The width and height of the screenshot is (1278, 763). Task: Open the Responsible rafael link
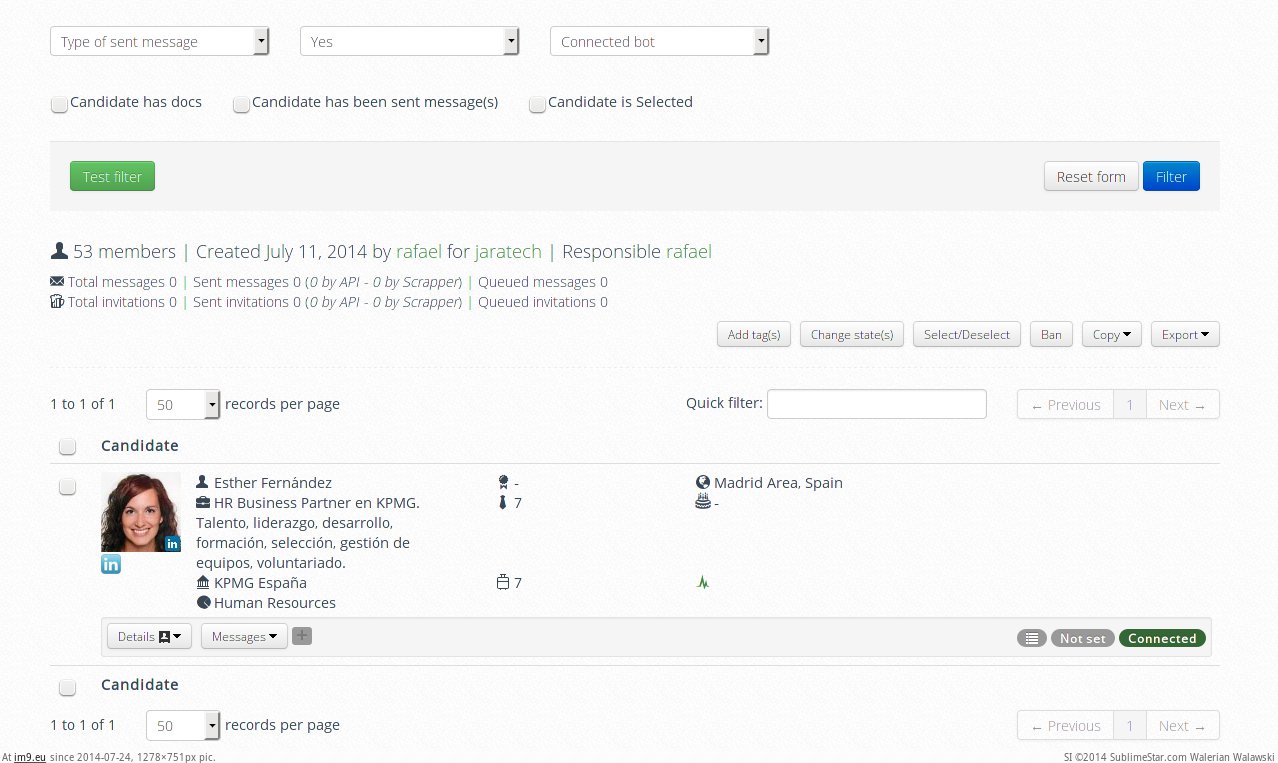click(x=689, y=251)
